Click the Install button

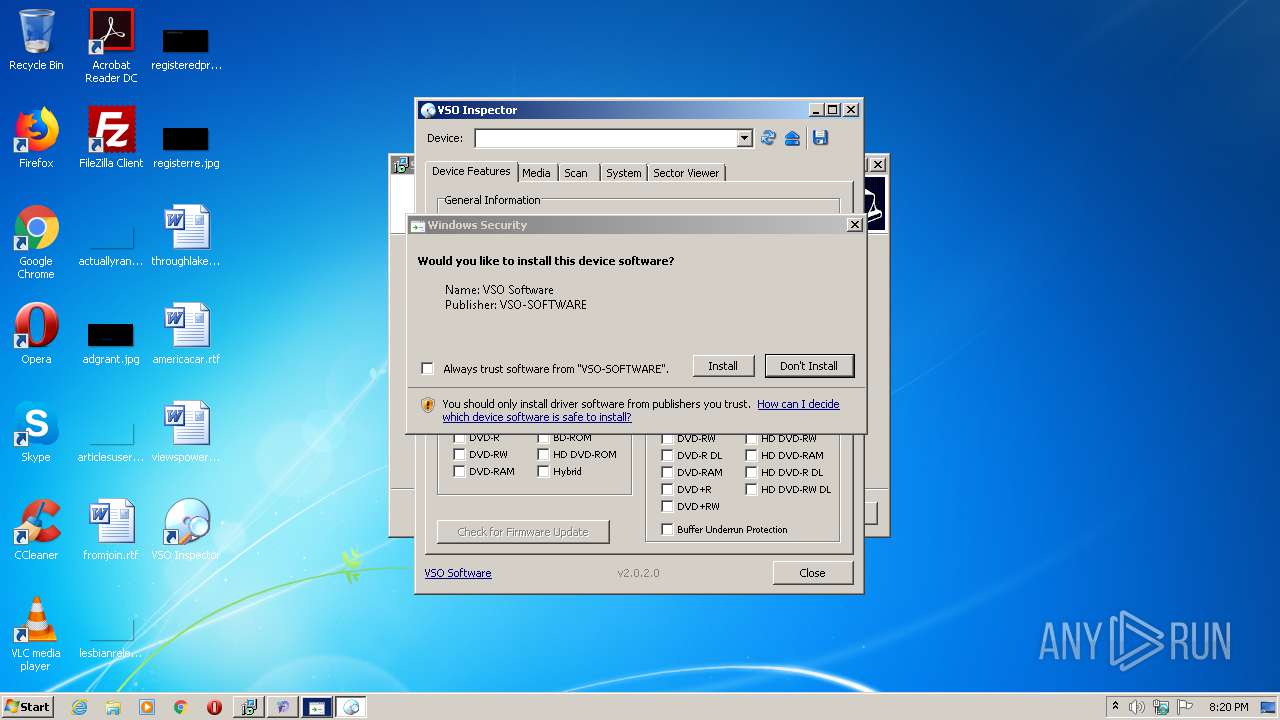(x=723, y=366)
